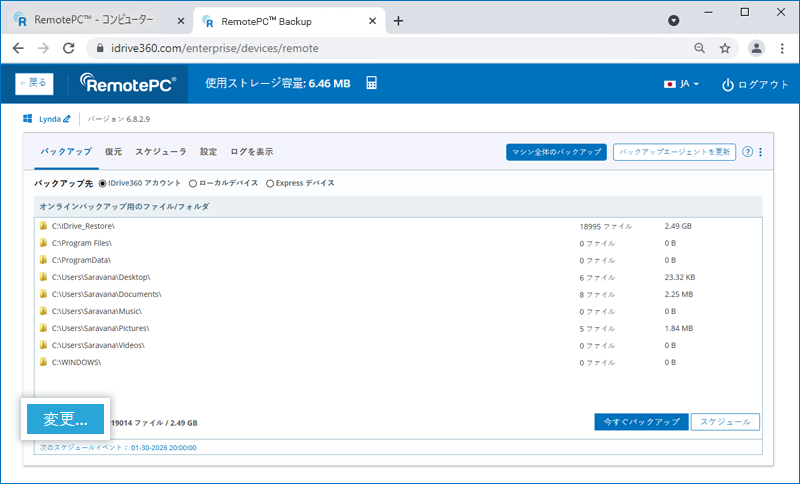Switch to the スケジューラ tab

(x=161, y=151)
